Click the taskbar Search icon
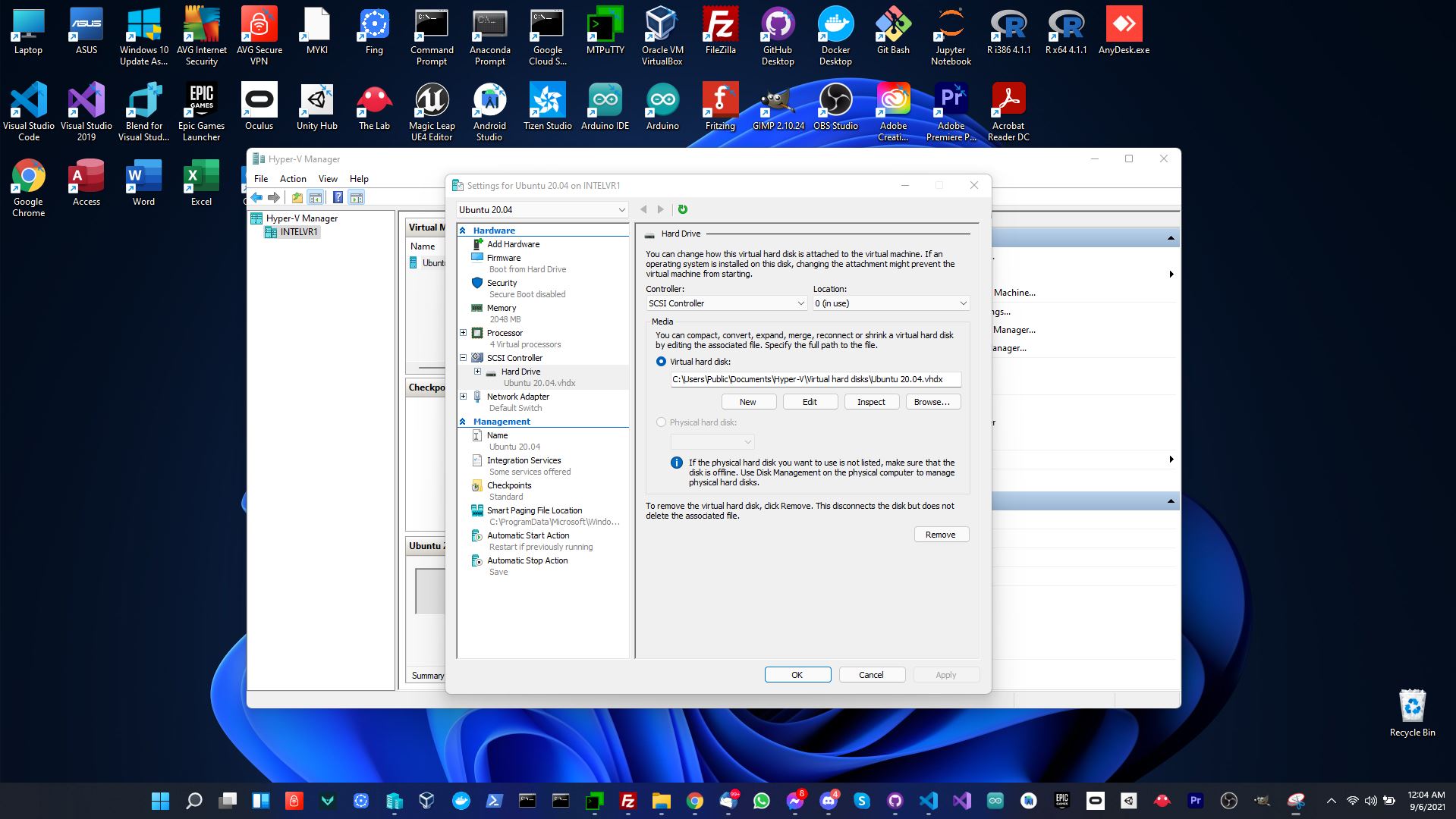Viewport: 1456px width, 819px height. [x=194, y=801]
